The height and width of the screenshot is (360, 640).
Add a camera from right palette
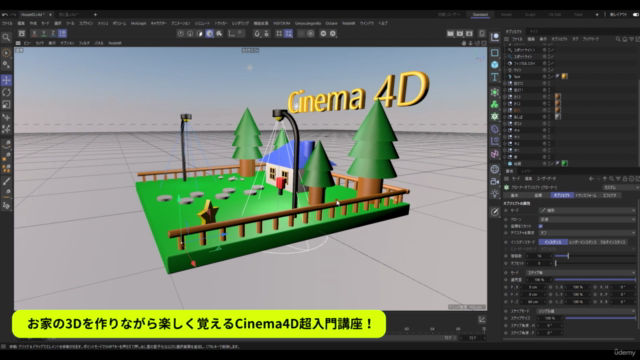click(x=495, y=181)
